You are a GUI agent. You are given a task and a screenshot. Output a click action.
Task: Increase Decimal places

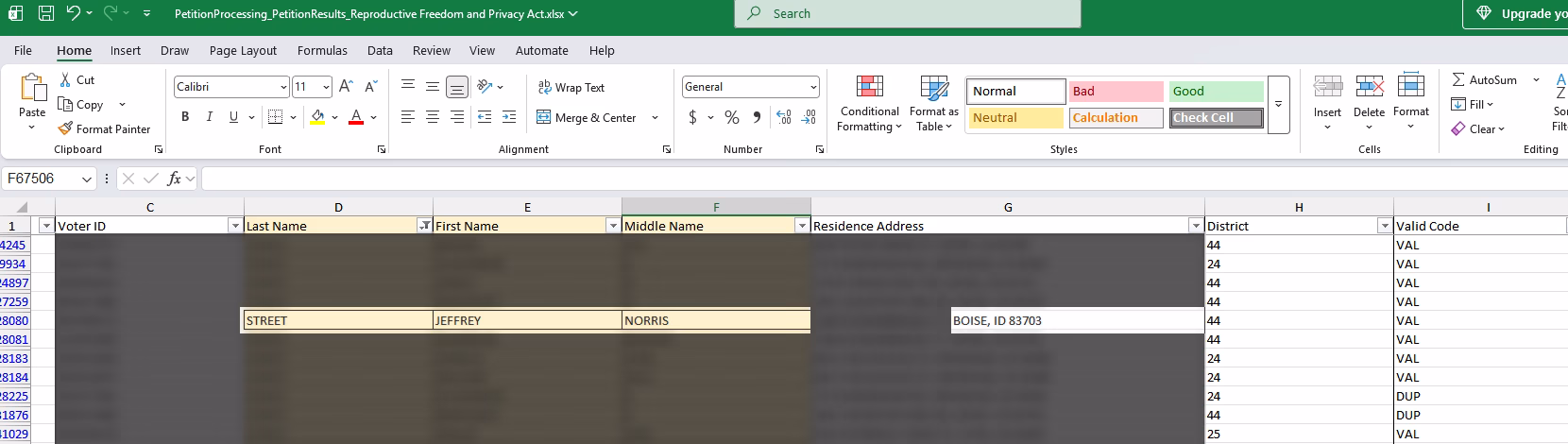point(784,117)
